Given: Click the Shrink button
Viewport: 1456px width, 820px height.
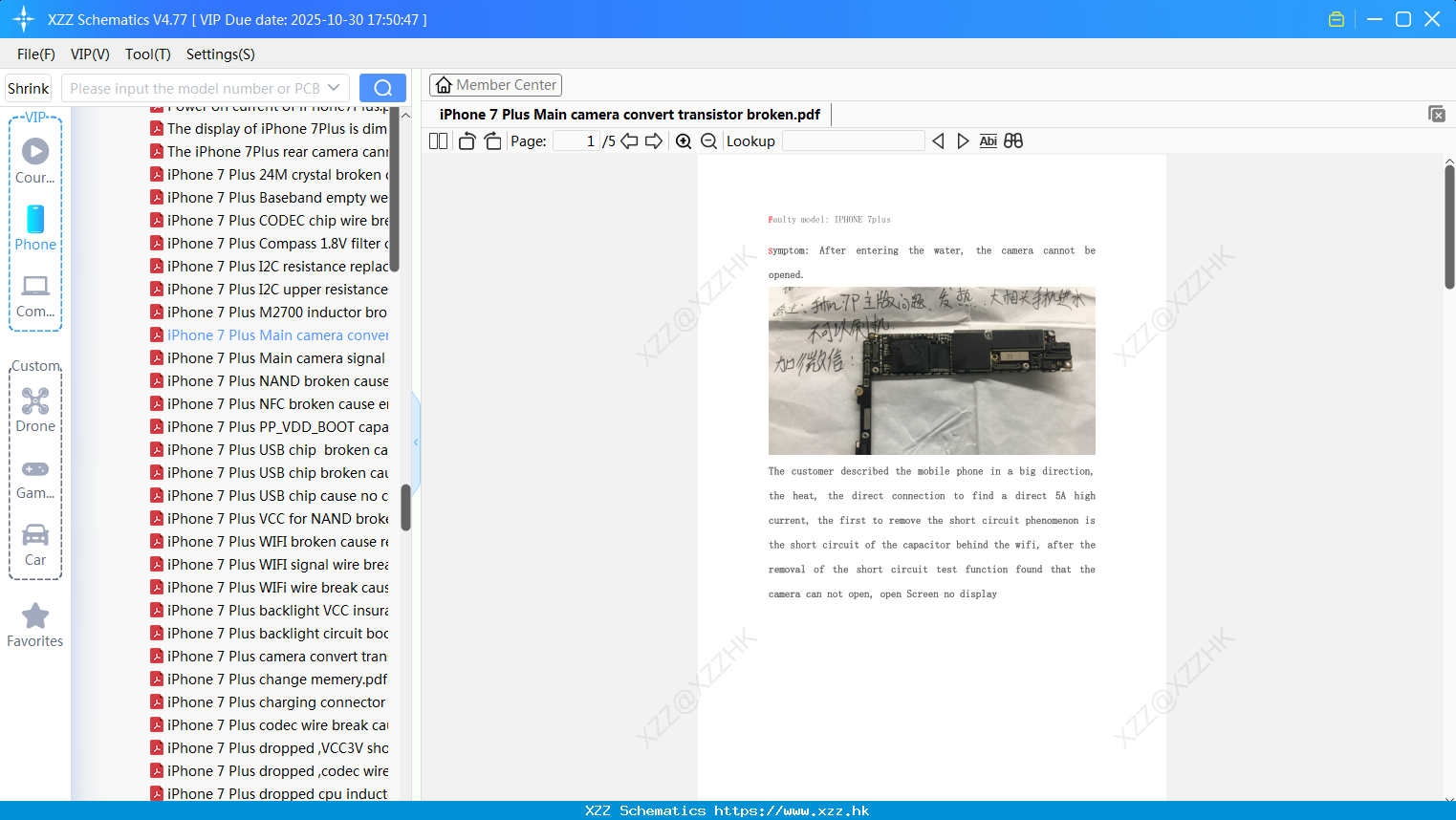Looking at the screenshot, I should [28, 88].
